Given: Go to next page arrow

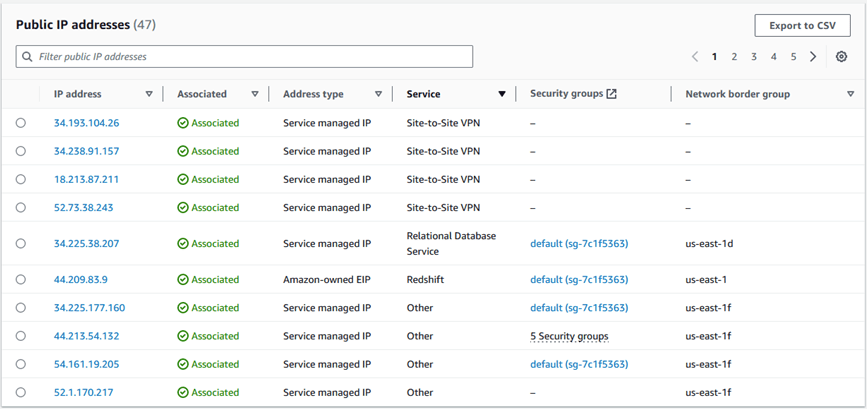Looking at the screenshot, I should coord(813,57).
